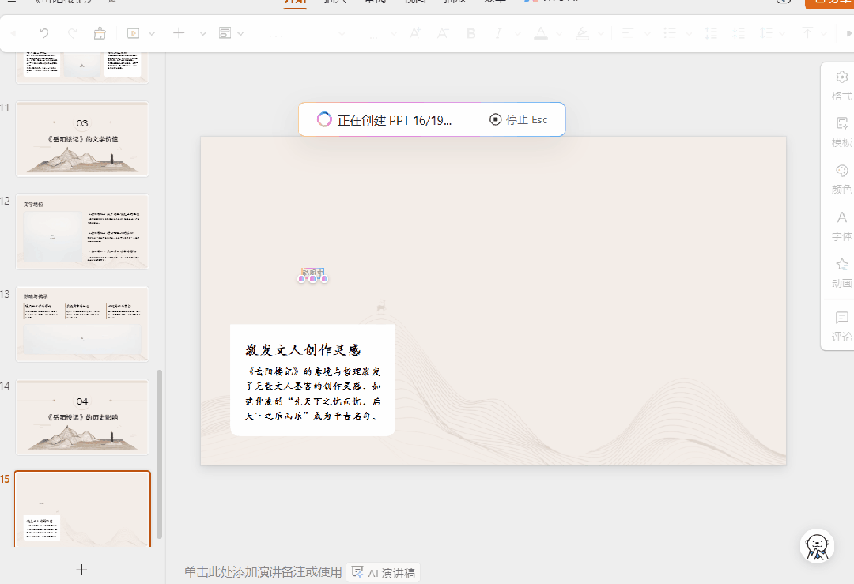The image size is (854, 584).
Task: Click the undo arrow in the toolbar
Action: click(x=44, y=33)
